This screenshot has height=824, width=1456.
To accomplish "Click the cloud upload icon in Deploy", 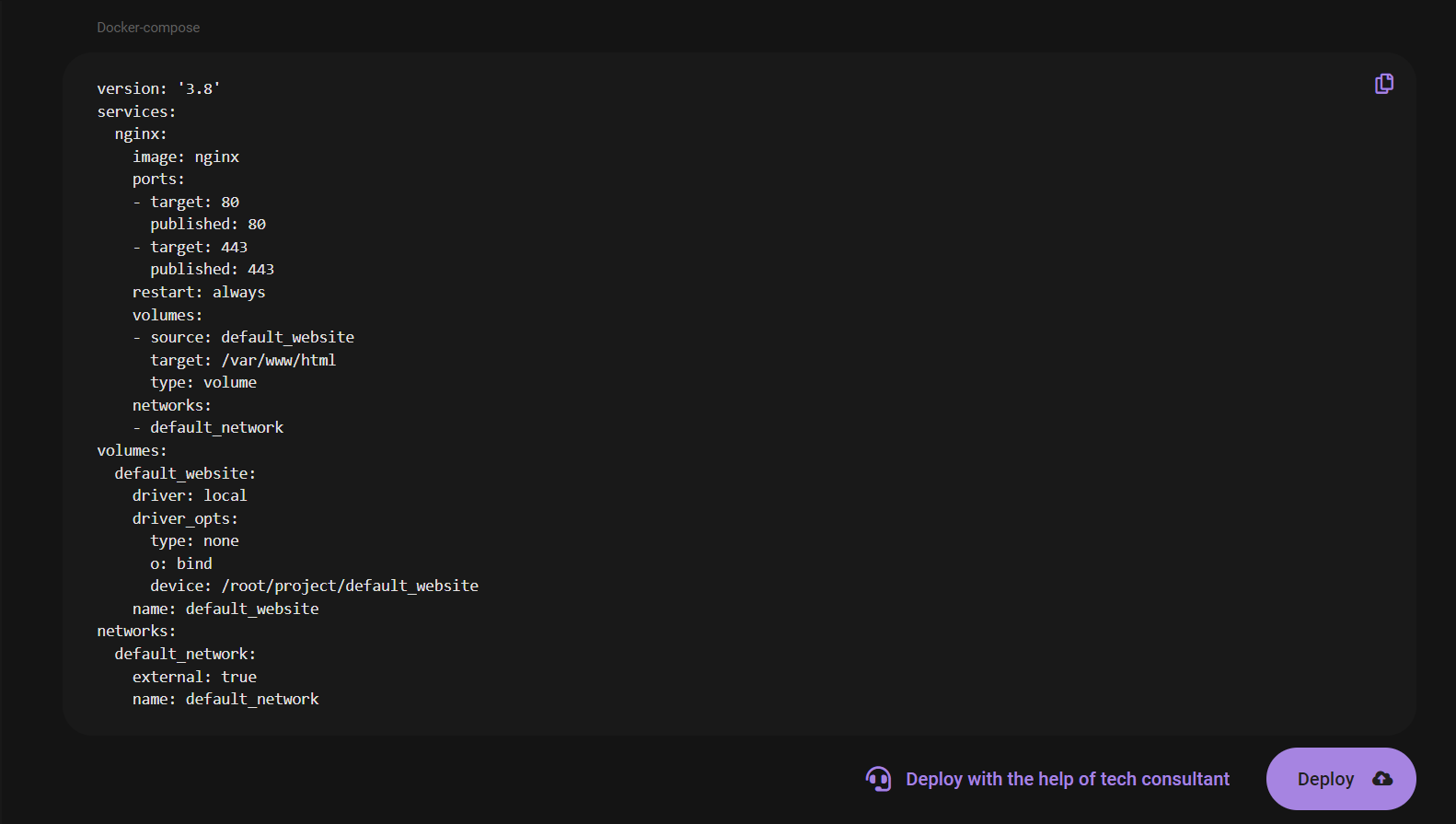I will pyautogui.click(x=1381, y=779).
